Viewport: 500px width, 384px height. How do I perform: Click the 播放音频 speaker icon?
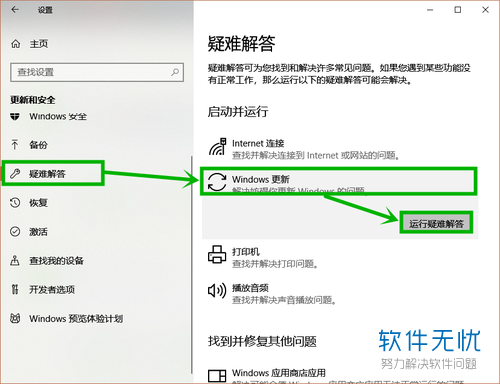click(x=217, y=291)
